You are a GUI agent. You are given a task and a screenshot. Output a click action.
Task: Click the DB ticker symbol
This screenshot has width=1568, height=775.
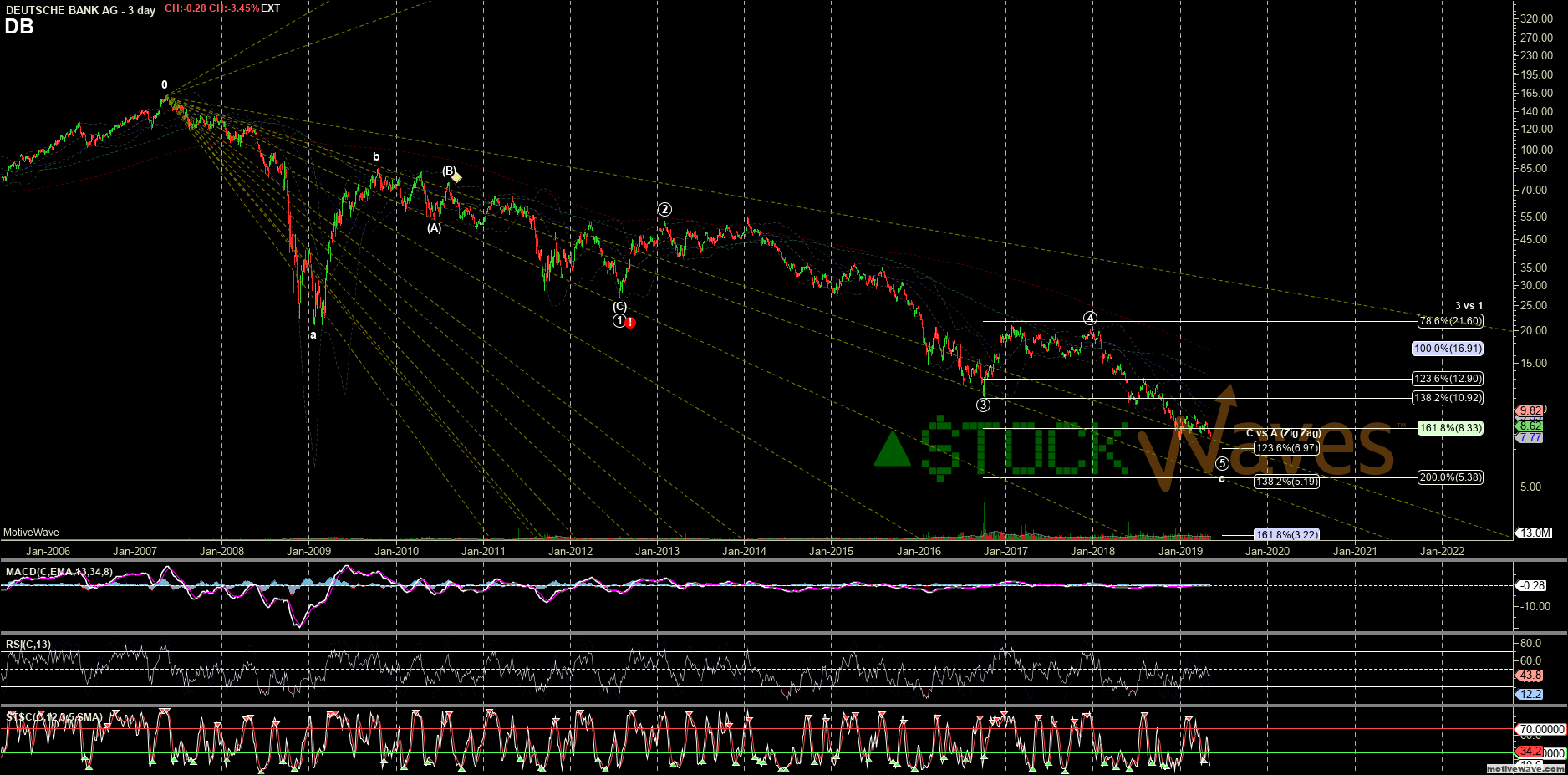pyautogui.click(x=19, y=26)
